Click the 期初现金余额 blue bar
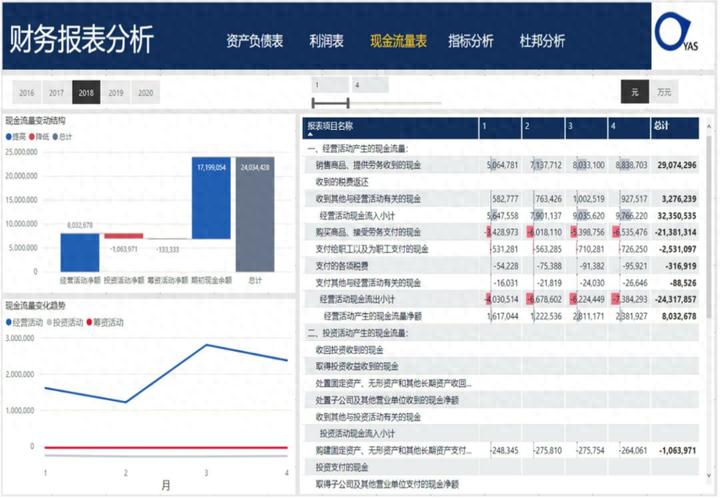720x499 pixels. click(x=211, y=198)
